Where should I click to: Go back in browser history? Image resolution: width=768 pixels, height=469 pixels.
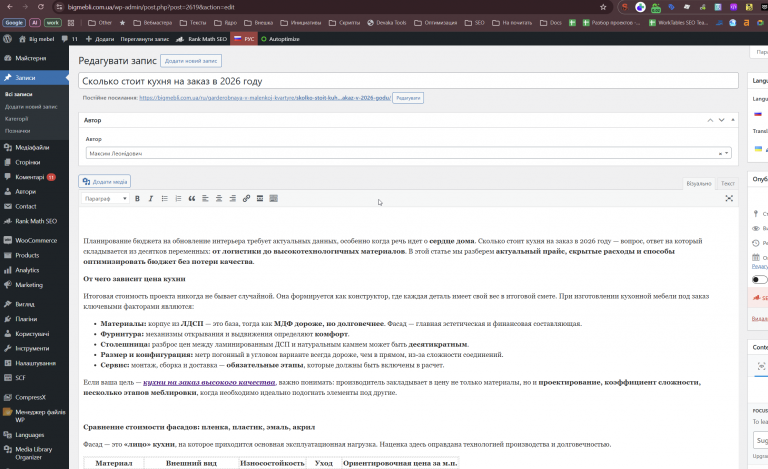pos(10,7)
